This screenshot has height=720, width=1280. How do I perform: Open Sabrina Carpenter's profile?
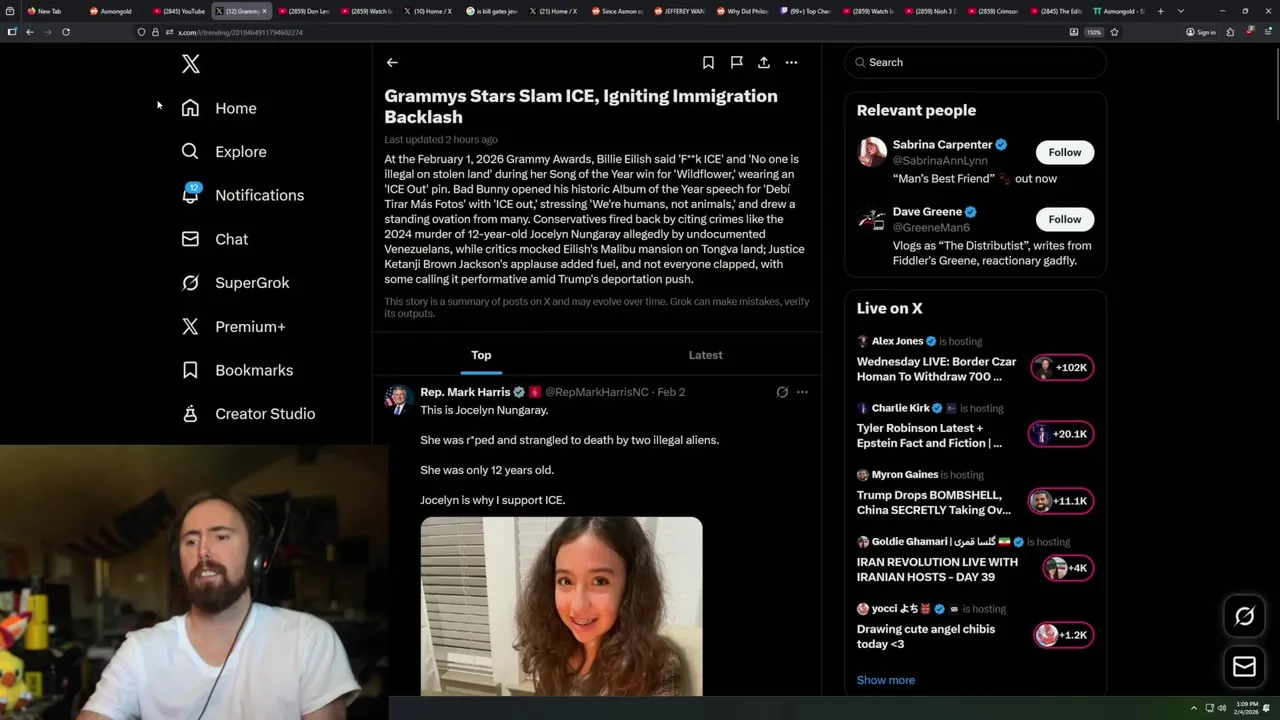coord(942,145)
